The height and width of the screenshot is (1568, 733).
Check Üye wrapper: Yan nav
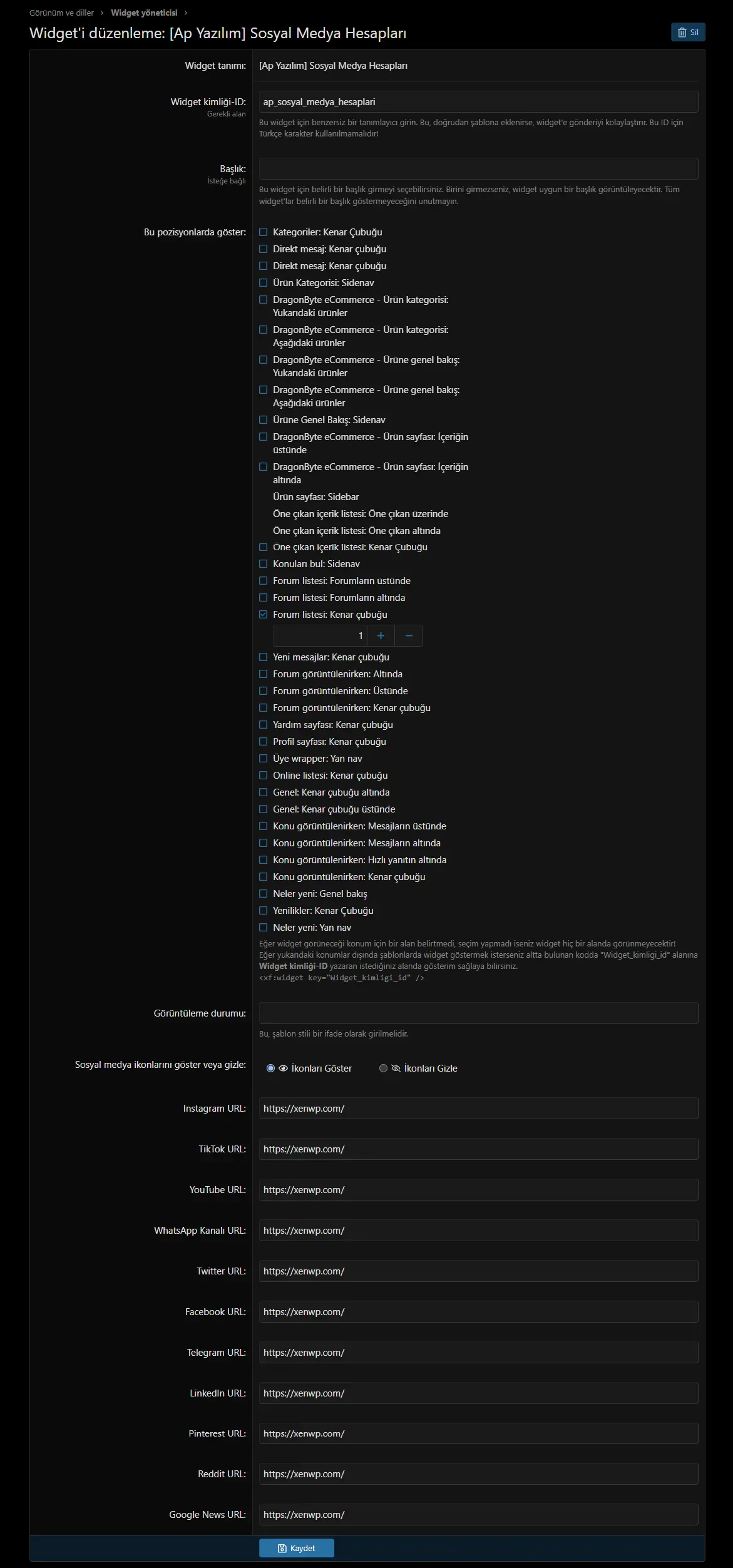click(x=264, y=759)
